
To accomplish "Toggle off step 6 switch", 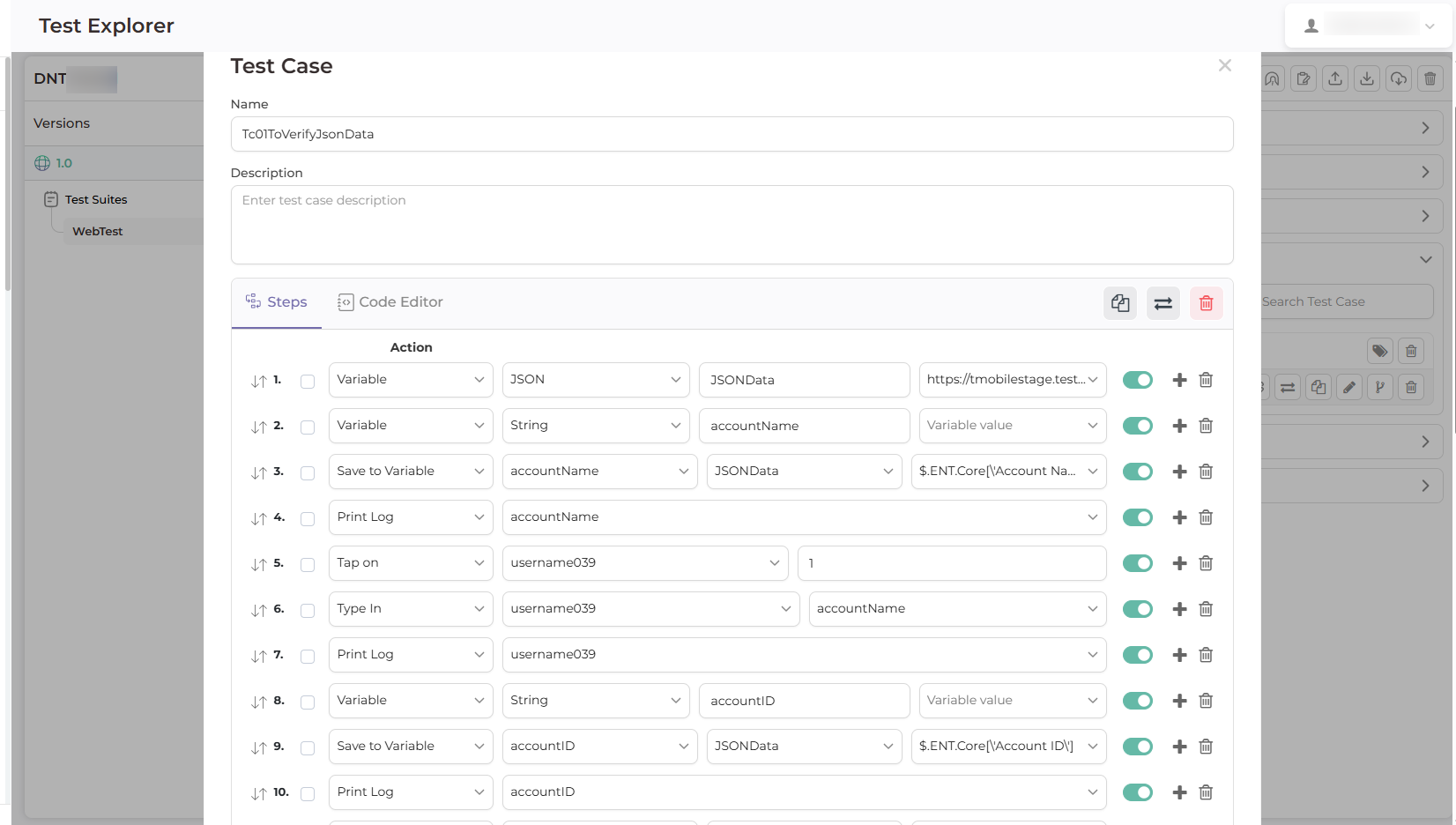I will [1137, 609].
